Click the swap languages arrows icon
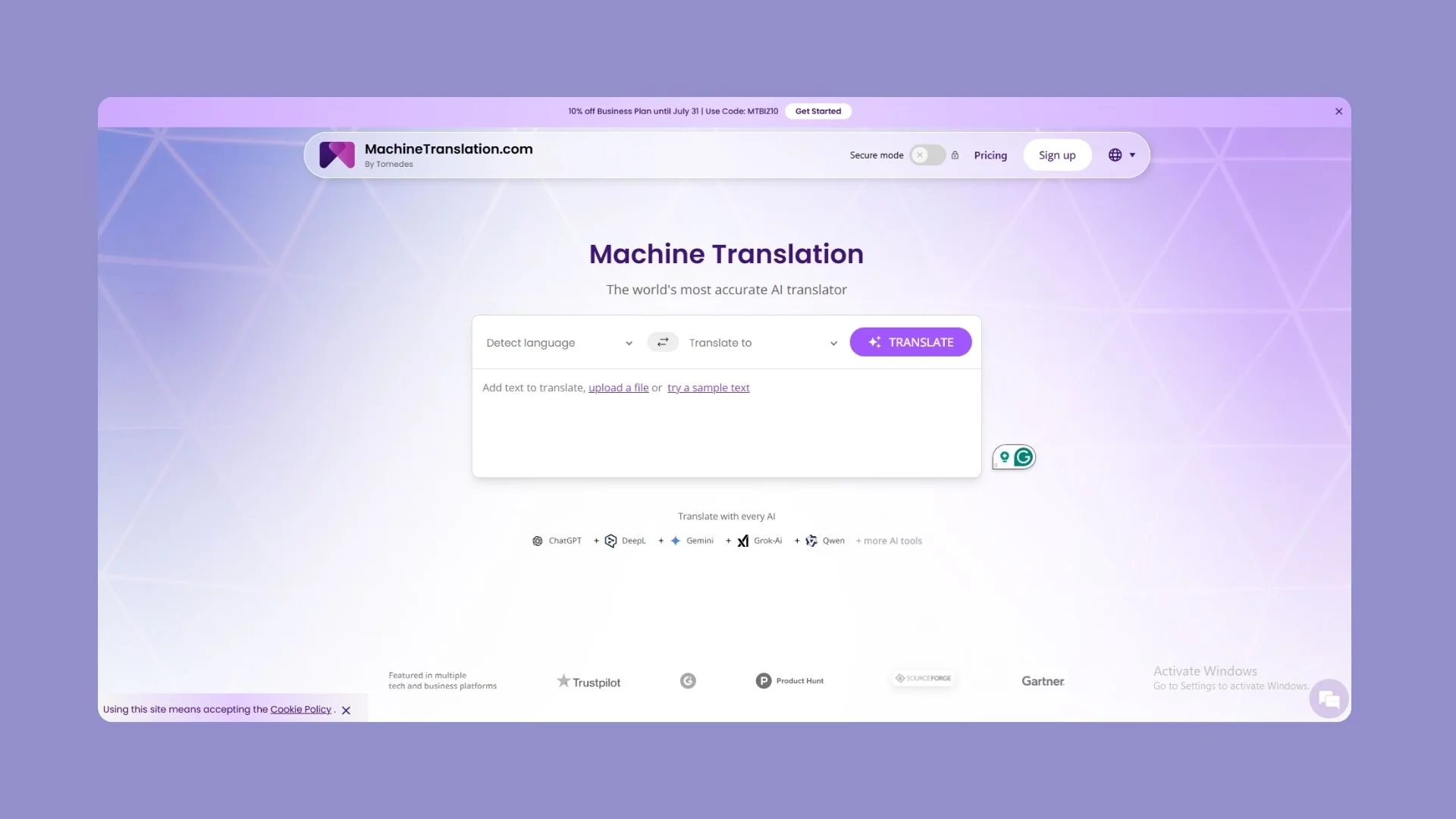Viewport: 1456px width, 819px height. point(662,342)
